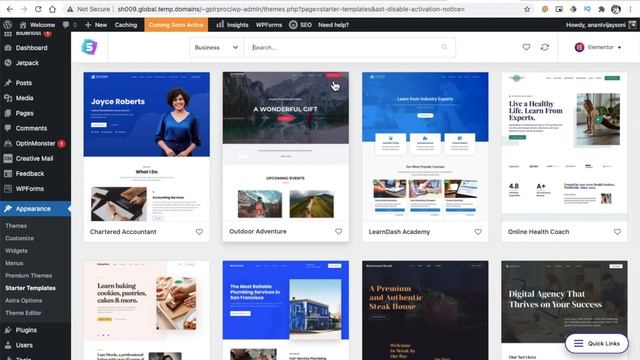Open Caching in admin bar

click(126, 25)
